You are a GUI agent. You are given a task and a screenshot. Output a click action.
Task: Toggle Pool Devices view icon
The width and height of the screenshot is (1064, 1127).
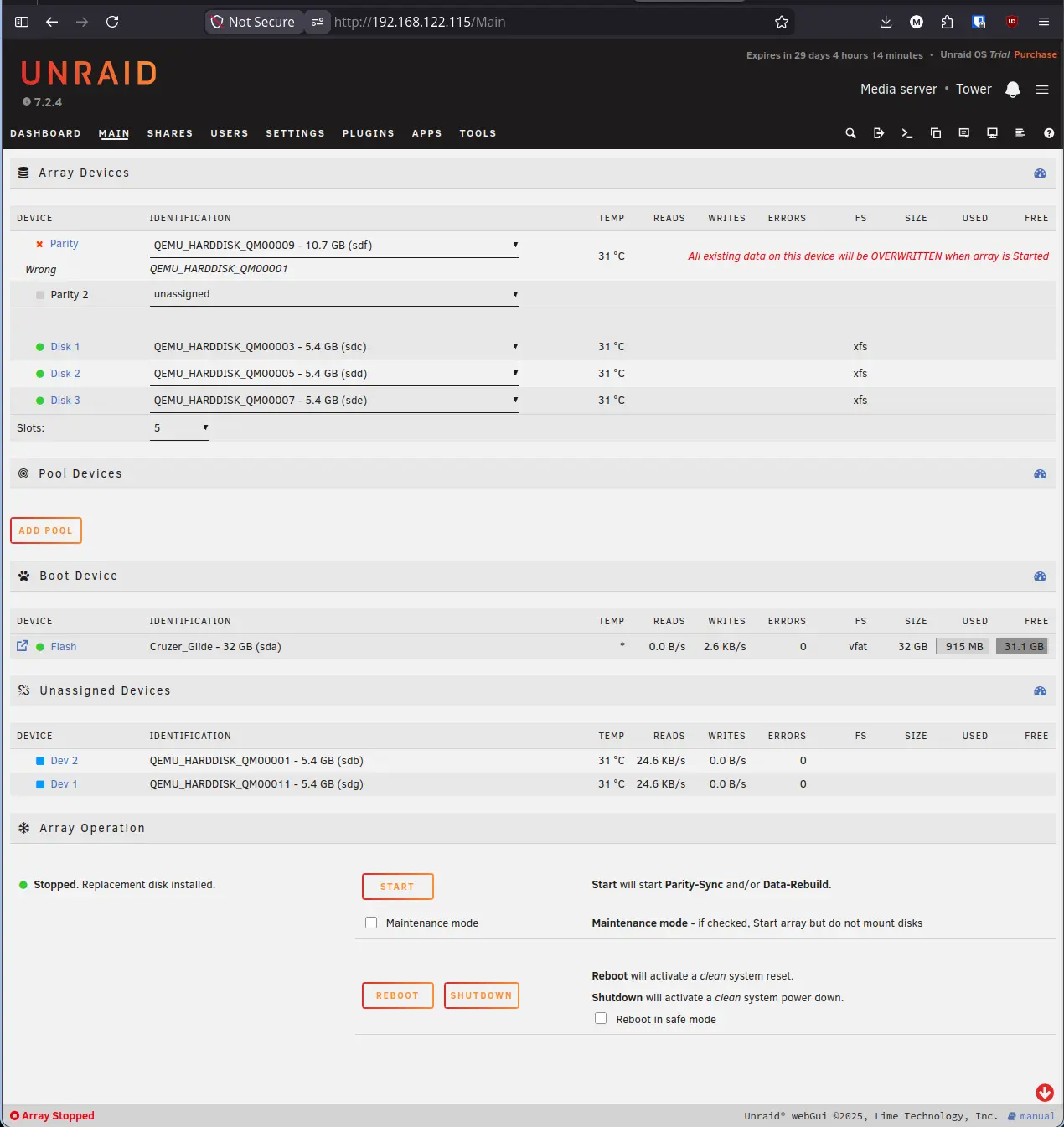click(1040, 474)
